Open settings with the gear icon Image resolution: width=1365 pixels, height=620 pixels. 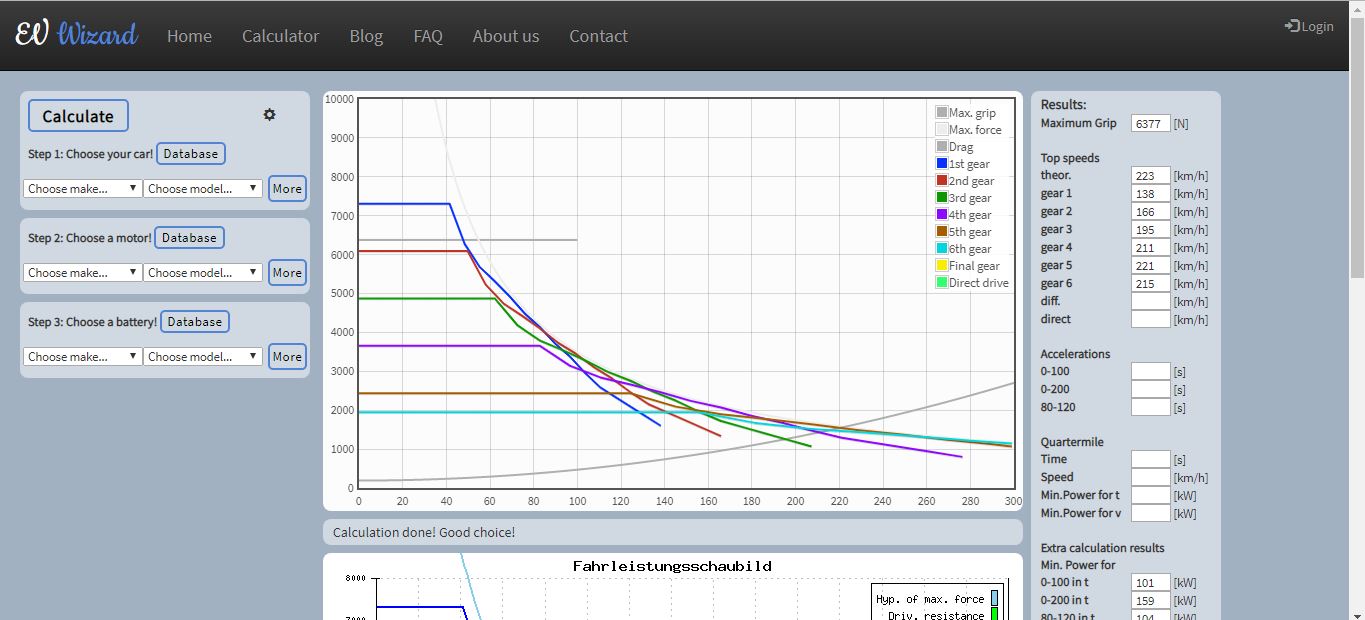pyautogui.click(x=268, y=114)
